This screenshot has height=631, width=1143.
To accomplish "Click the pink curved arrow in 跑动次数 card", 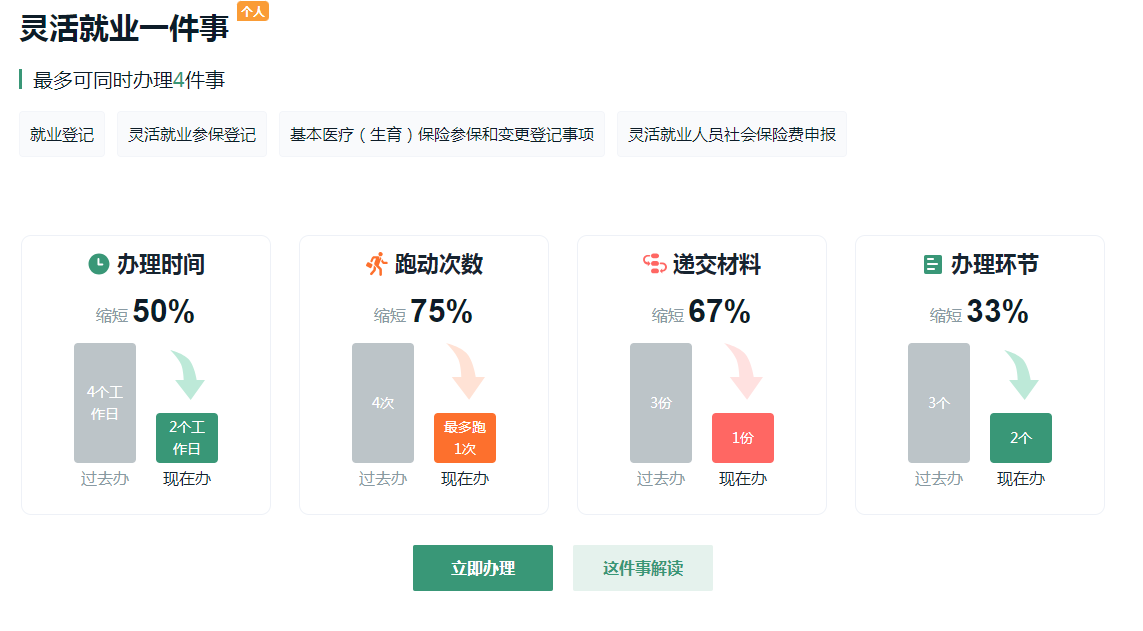I will (x=467, y=372).
